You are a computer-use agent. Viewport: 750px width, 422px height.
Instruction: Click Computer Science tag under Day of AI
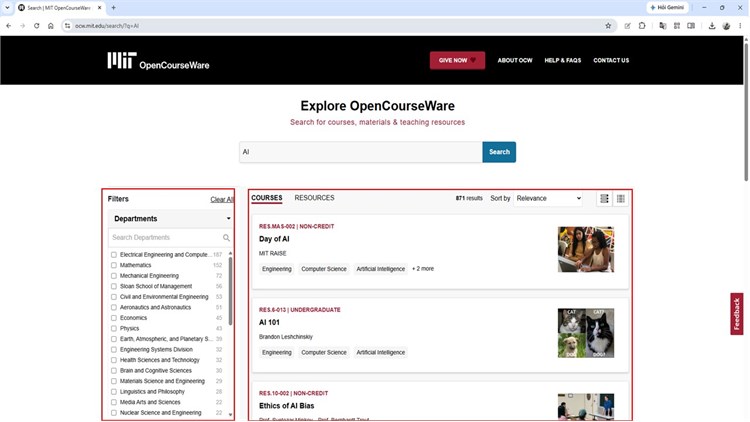point(324,269)
